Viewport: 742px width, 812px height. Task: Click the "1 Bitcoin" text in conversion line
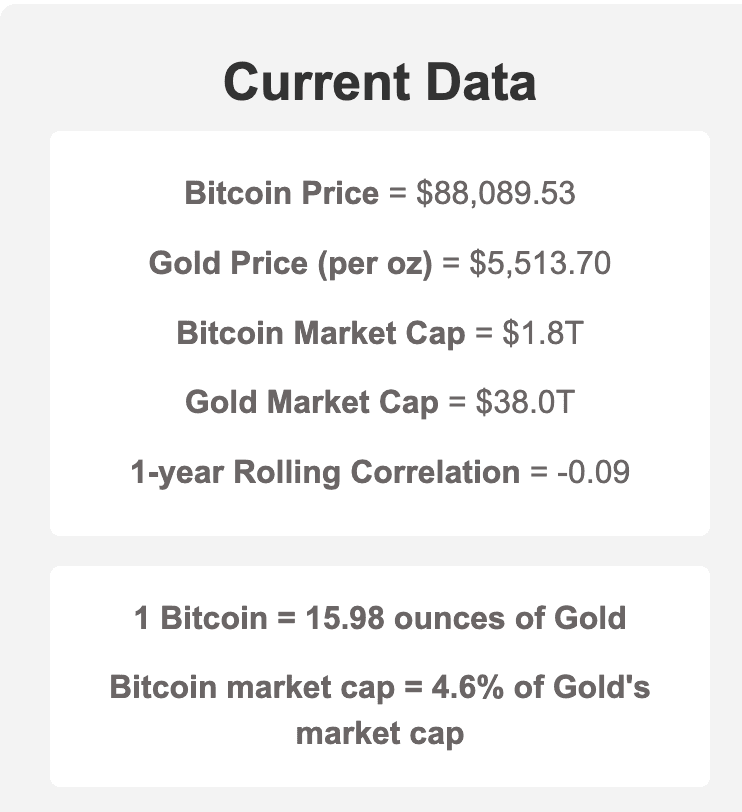[199, 618]
